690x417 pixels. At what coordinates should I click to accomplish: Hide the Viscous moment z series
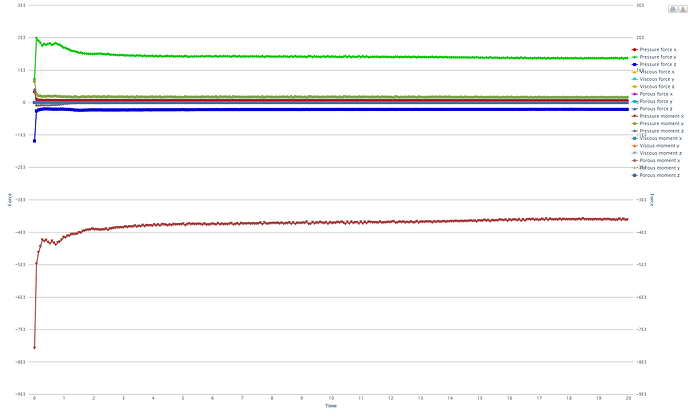tap(657, 153)
